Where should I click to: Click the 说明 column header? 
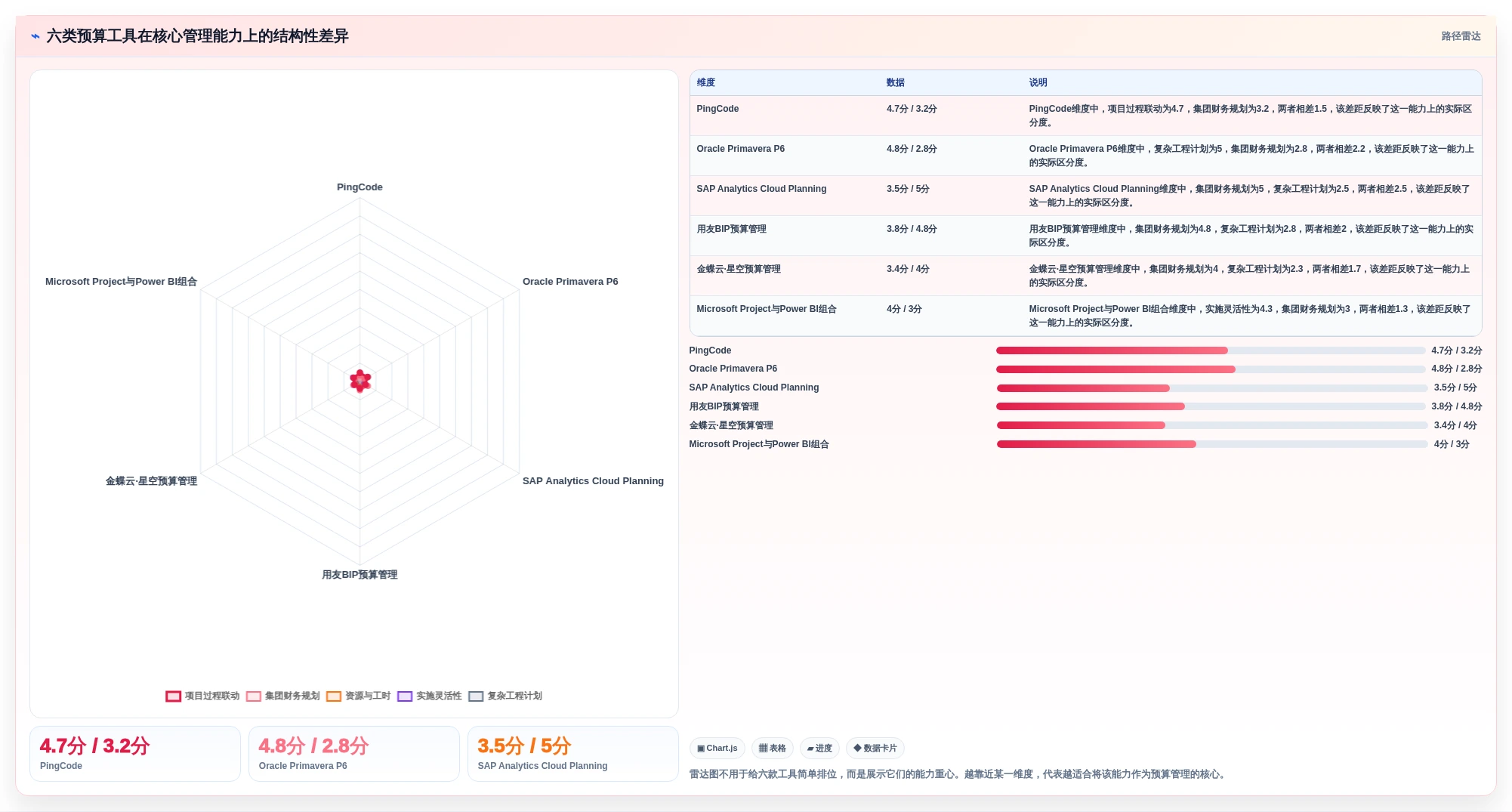coord(1038,83)
